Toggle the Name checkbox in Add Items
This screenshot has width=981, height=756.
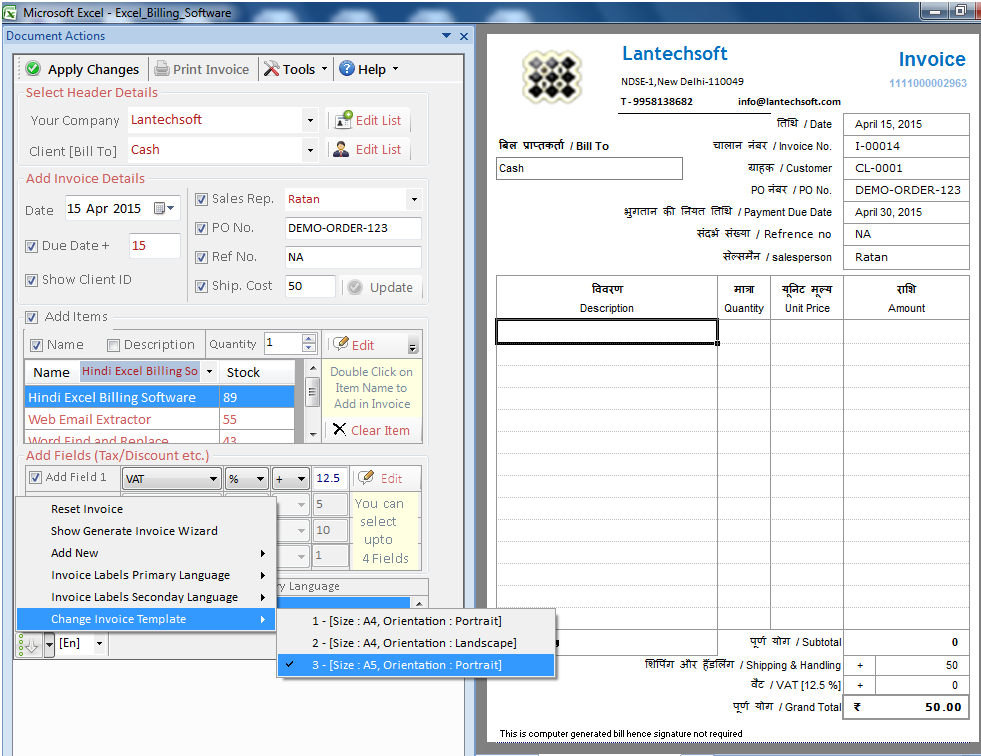(37, 345)
